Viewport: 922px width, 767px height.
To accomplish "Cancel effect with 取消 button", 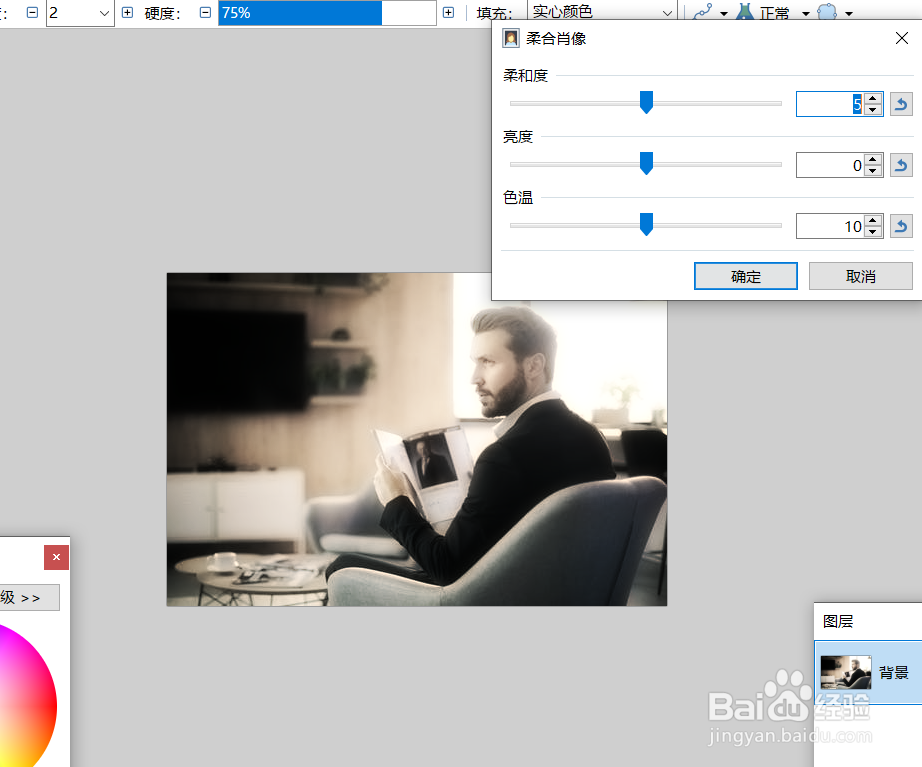I will tap(861, 276).
